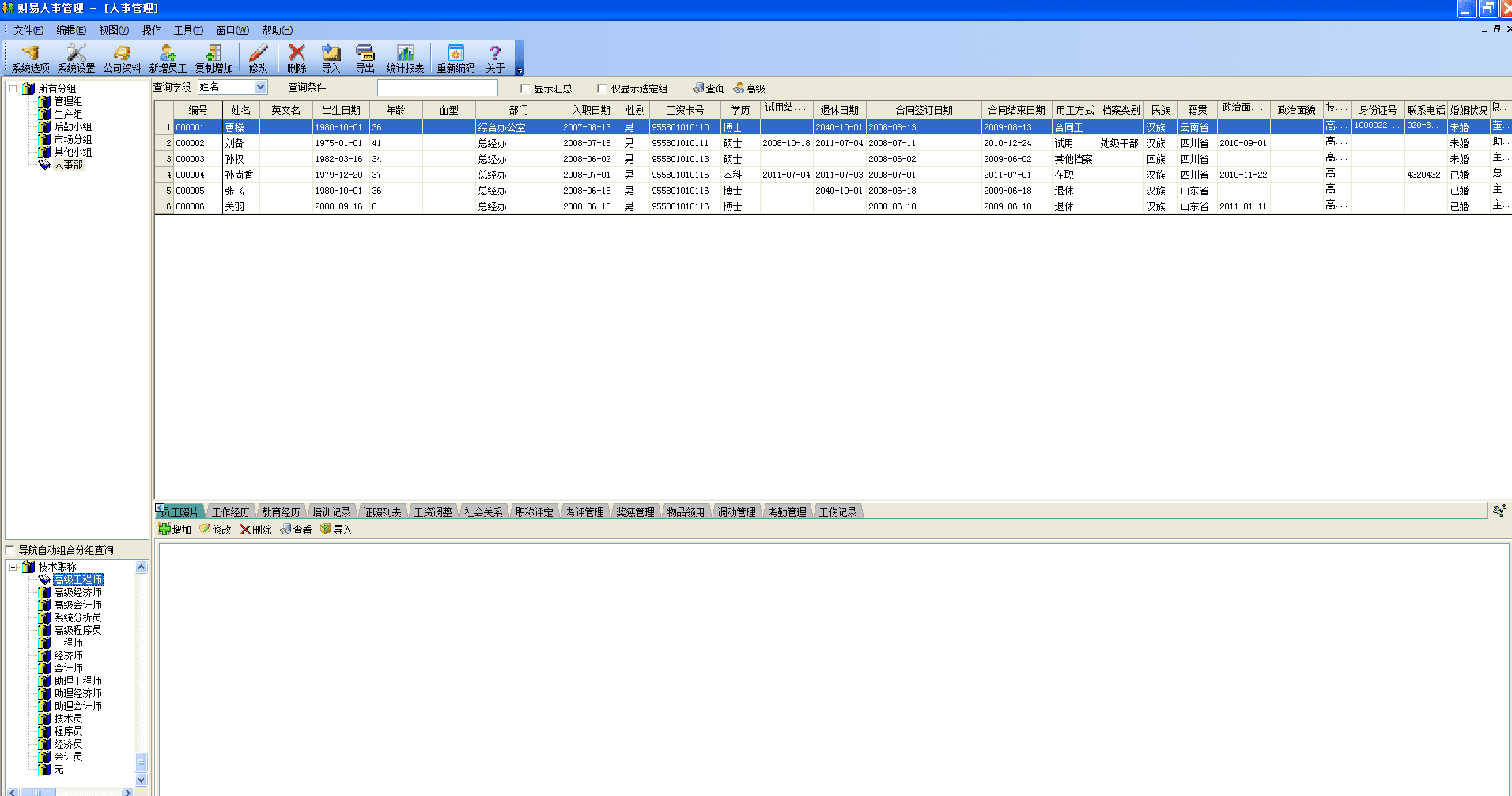Select 人事部 in the group tree
Screen dimensions: 1512x796
click(68, 164)
